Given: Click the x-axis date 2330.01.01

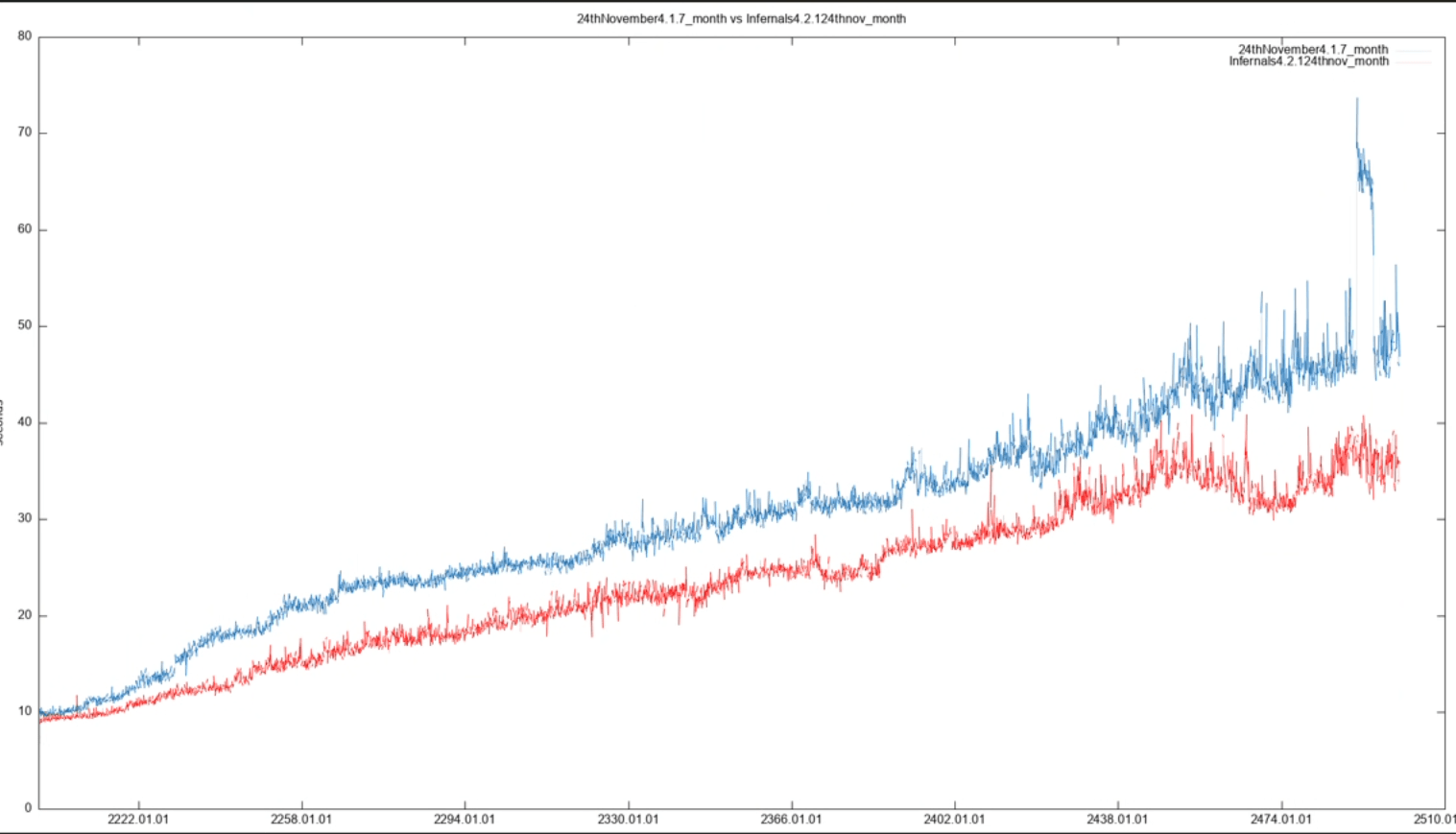Looking at the screenshot, I should 628,820.
